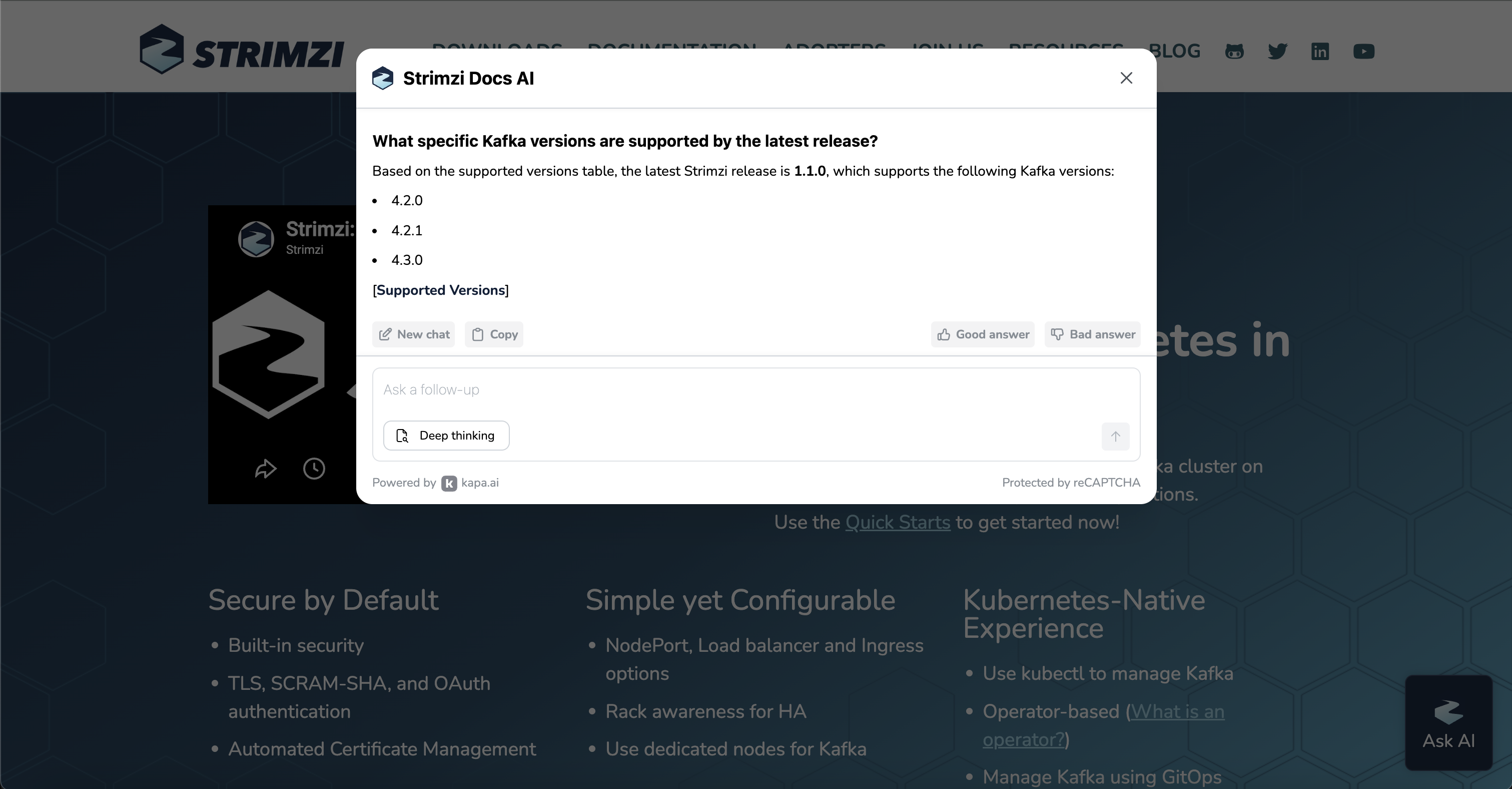
Task: Open Strimzi YouTube icon
Action: click(1363, 52)
